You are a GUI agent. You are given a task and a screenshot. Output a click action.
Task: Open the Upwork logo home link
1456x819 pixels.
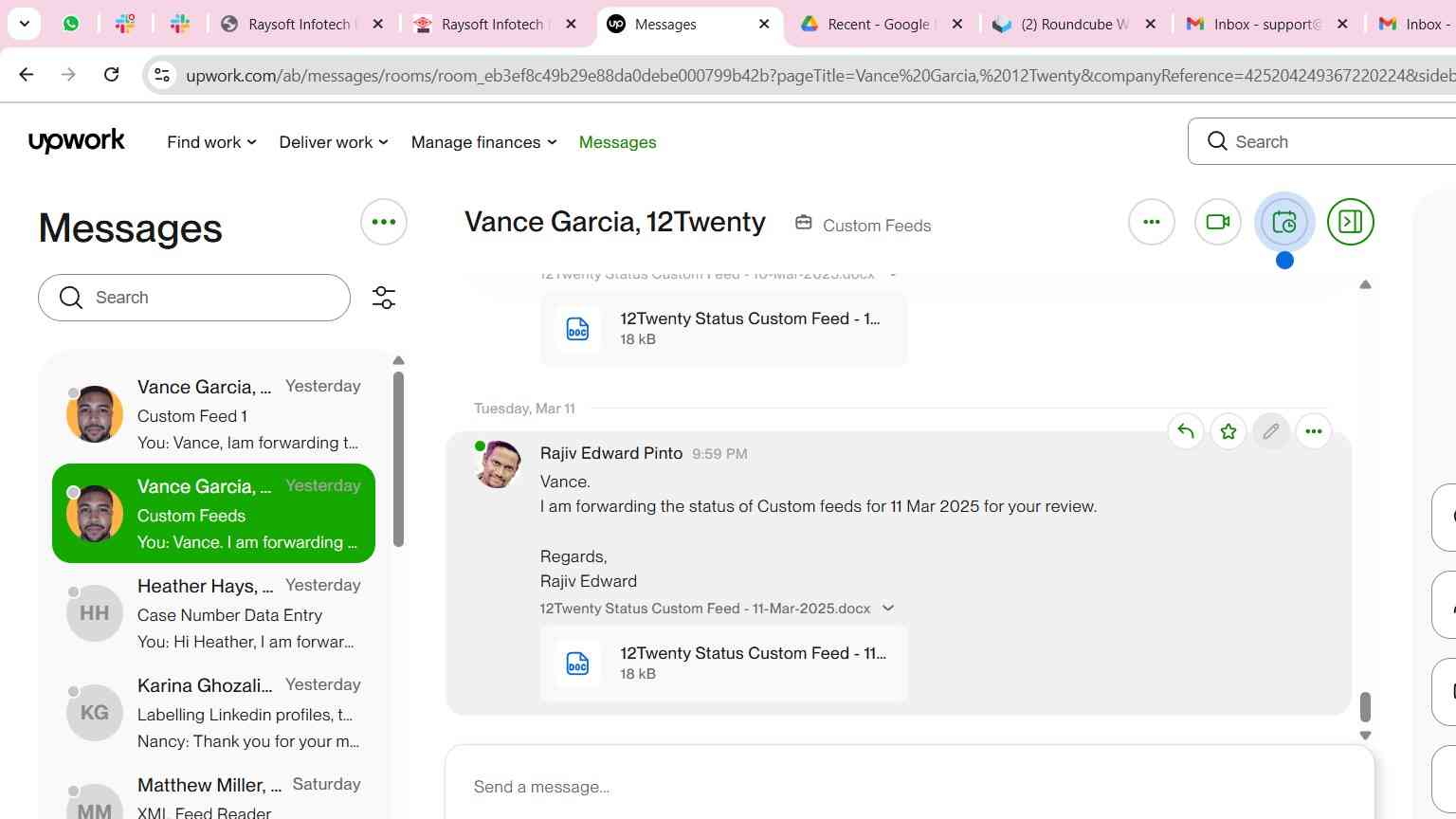[77, 141]
